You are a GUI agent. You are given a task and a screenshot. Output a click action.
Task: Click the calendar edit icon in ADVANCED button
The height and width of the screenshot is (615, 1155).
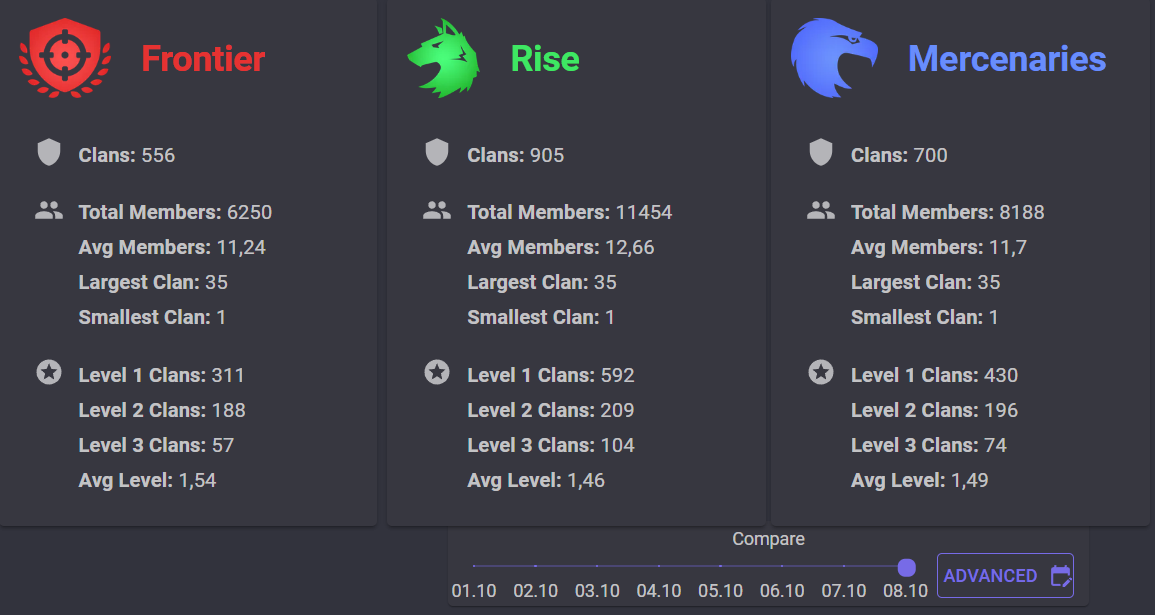1061,576
